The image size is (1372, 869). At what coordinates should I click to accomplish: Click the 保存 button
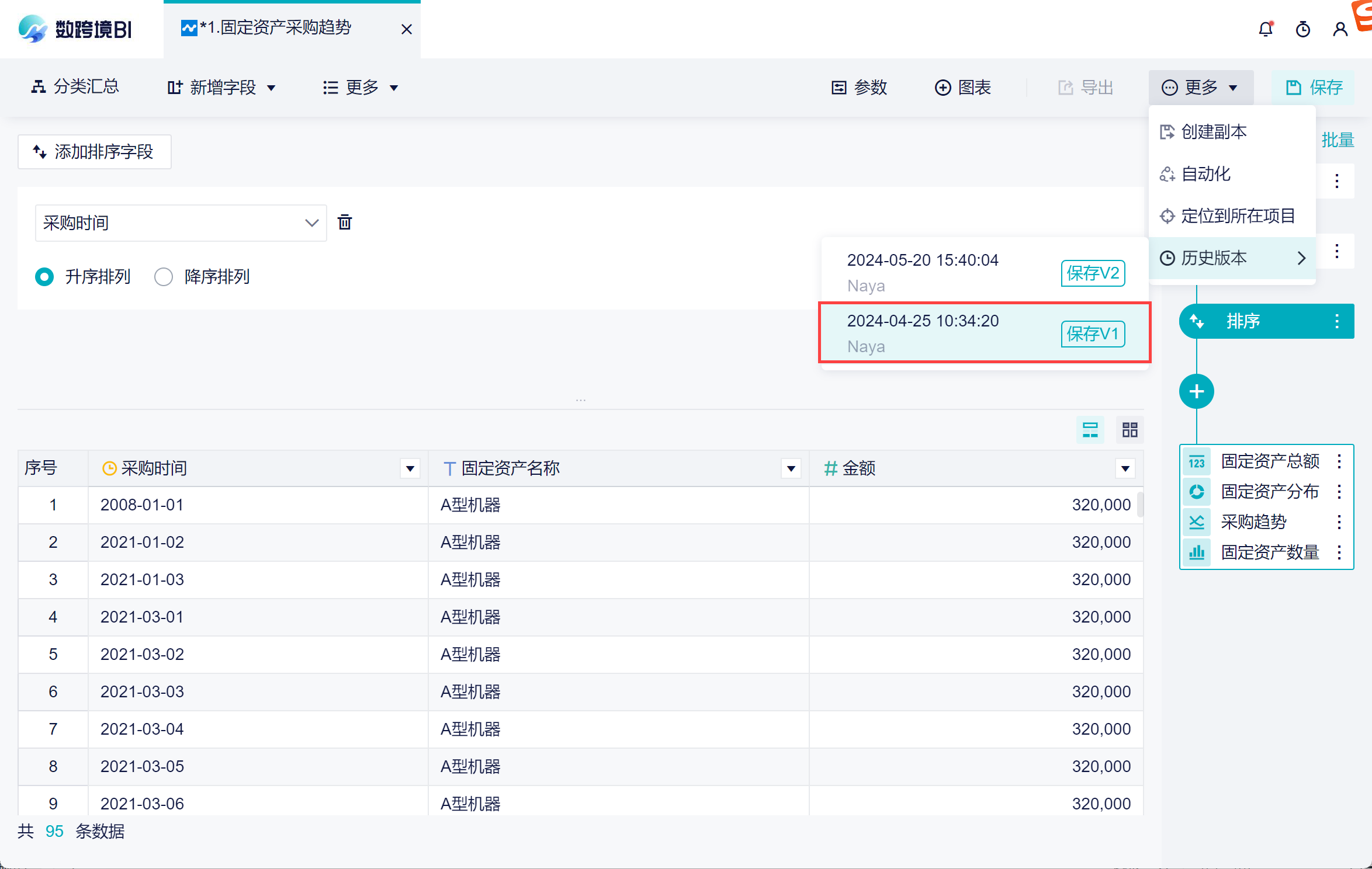coord(1314,88)
